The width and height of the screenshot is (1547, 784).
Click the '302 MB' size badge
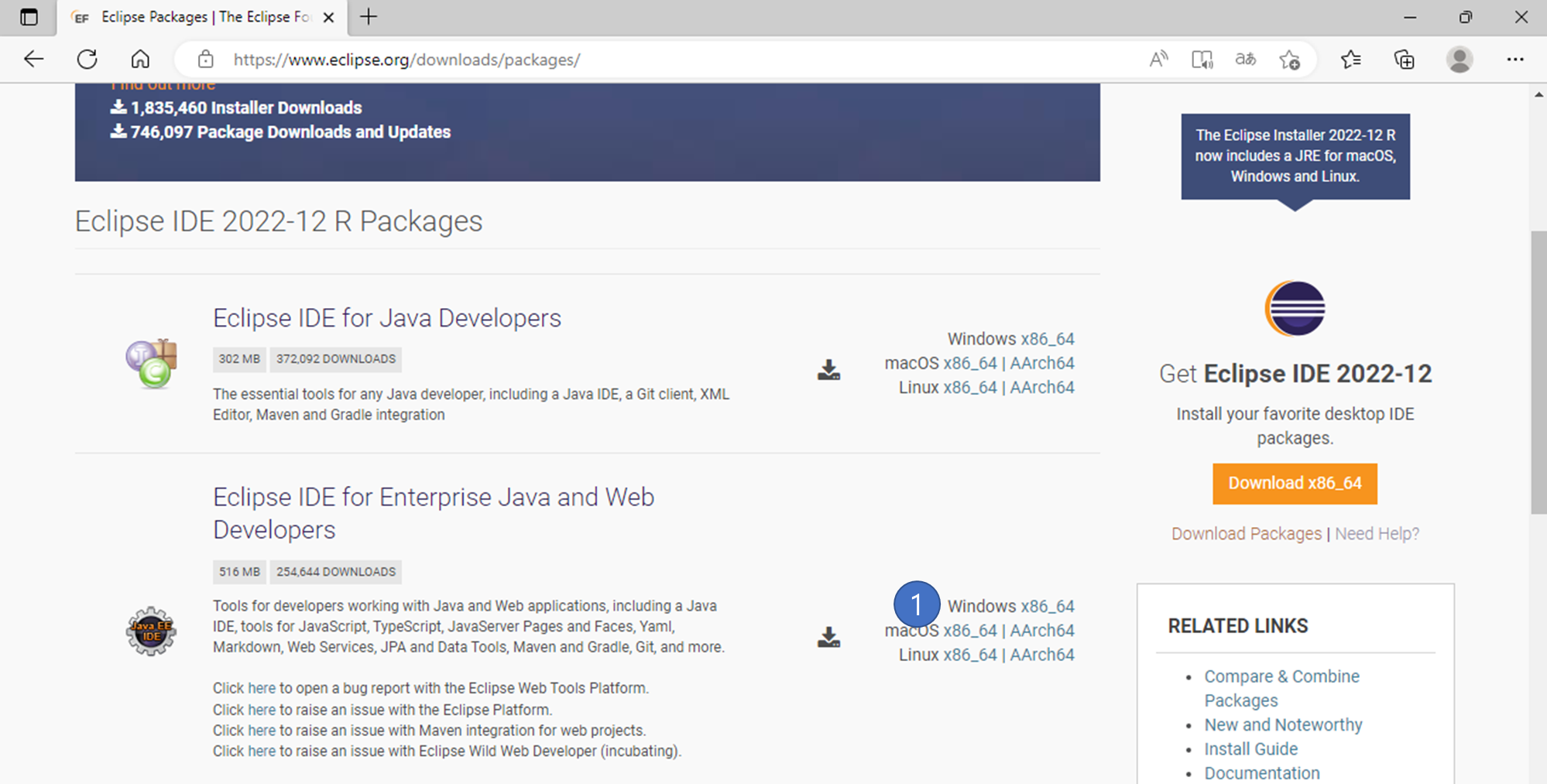tap(239, 359)
